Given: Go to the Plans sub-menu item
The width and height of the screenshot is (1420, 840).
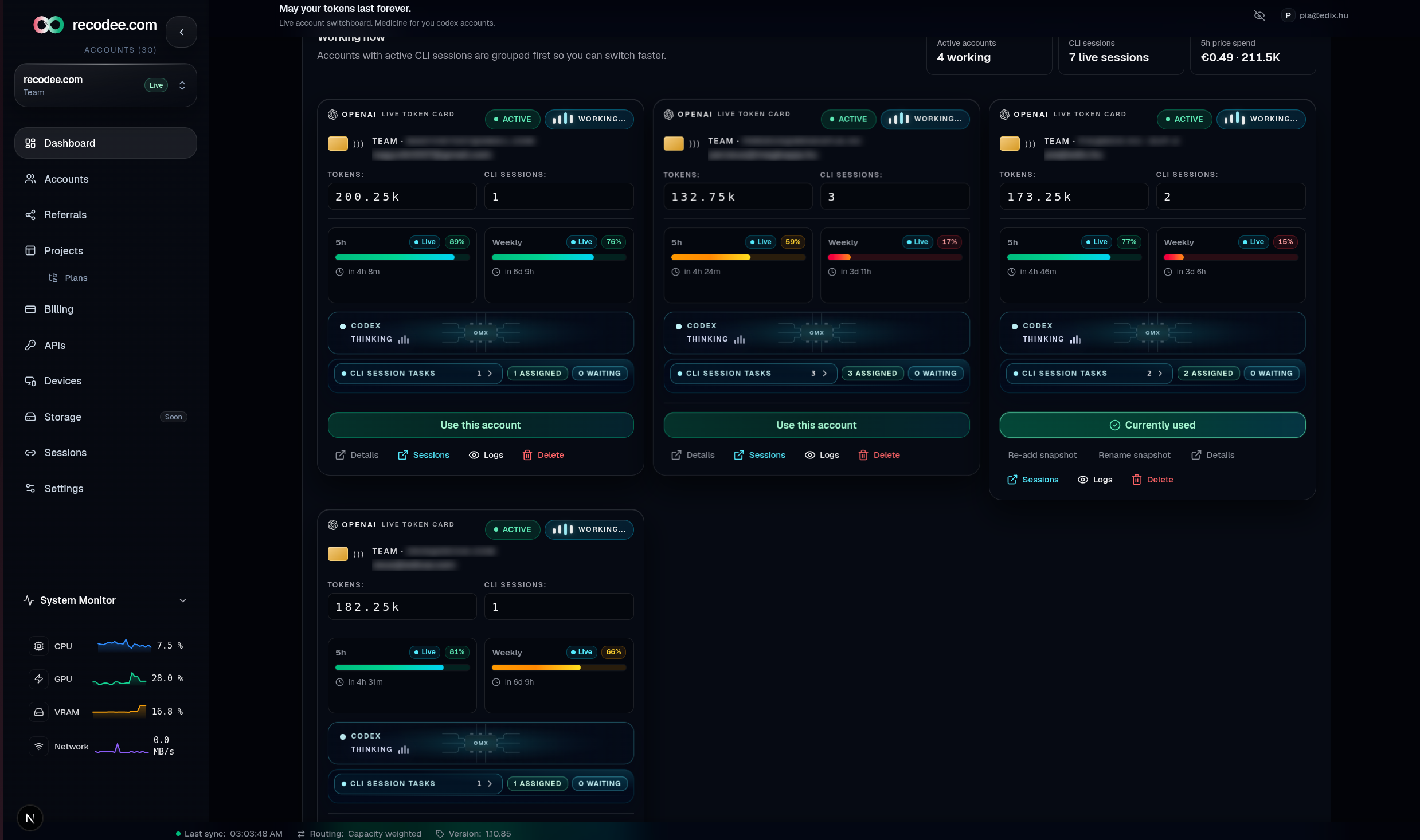Looking at the screenshot, I should [76, 278].
